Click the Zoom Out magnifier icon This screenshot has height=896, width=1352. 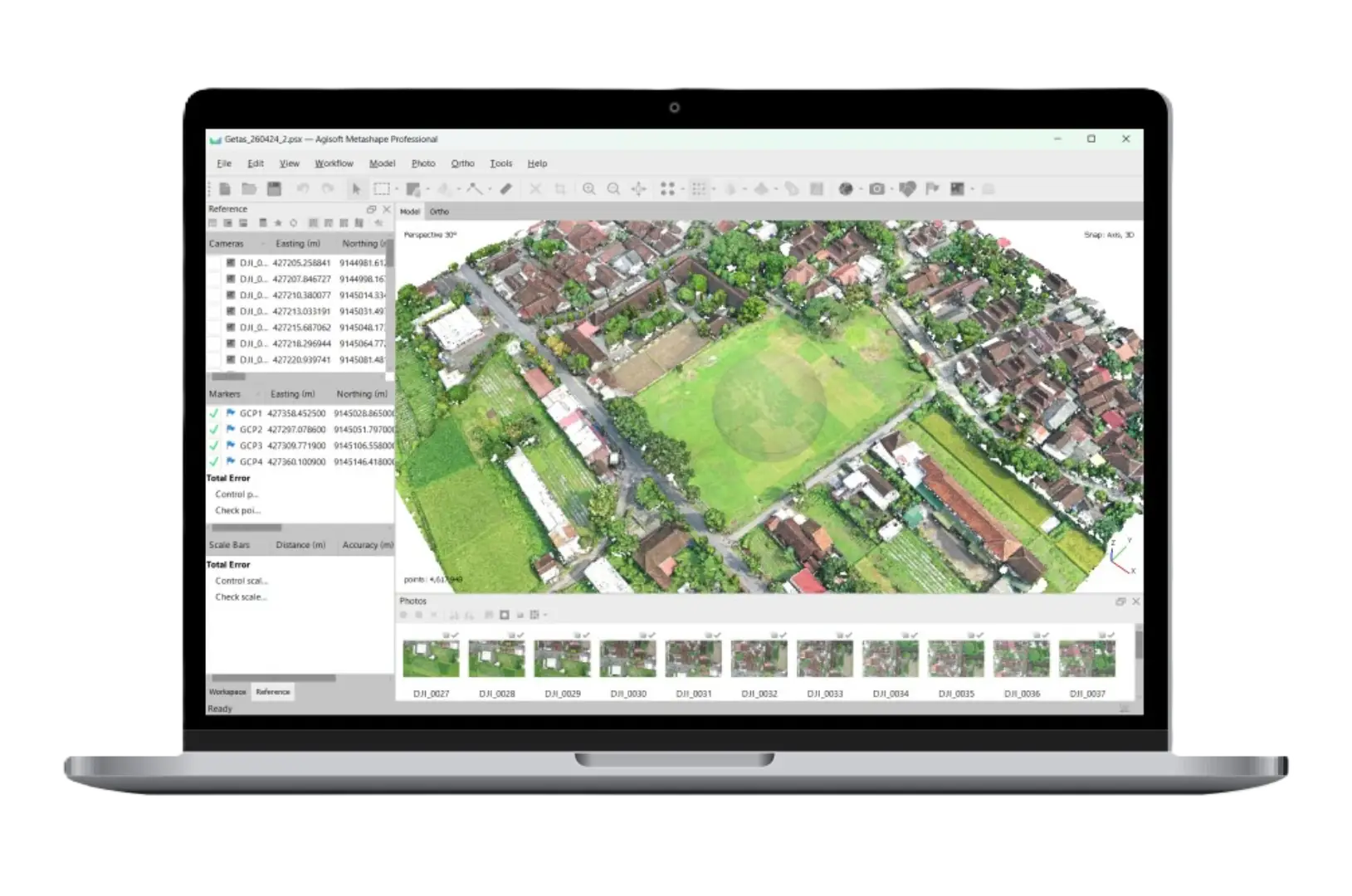tap(613, 189)
